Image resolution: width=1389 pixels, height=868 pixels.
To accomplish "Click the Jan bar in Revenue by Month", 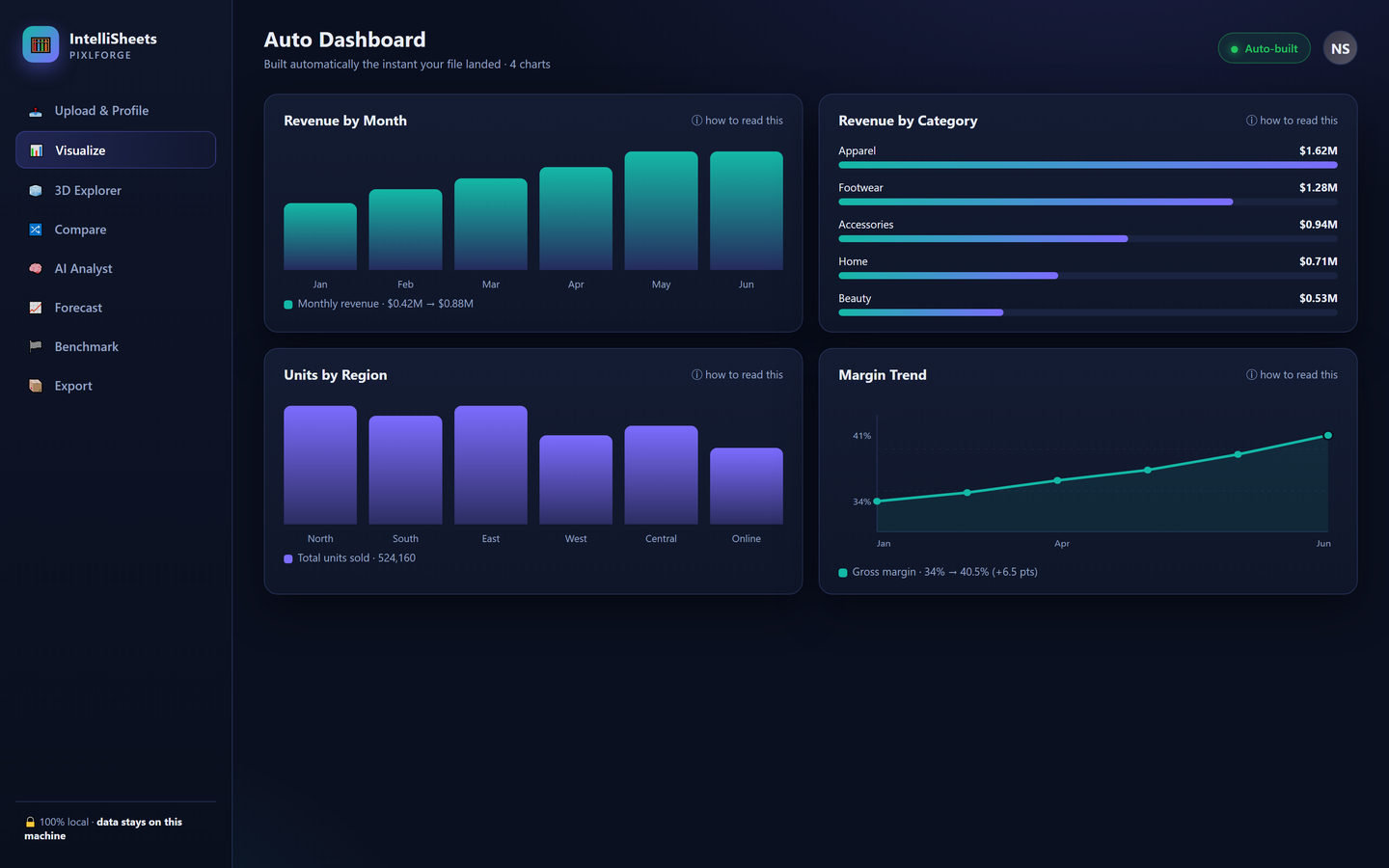I will 320,236.
